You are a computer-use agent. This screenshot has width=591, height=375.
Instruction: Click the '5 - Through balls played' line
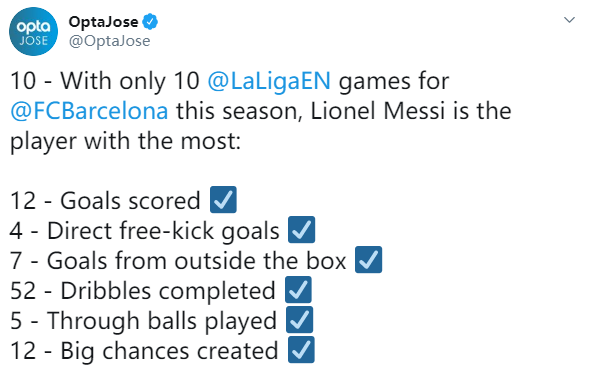point(143,321)
